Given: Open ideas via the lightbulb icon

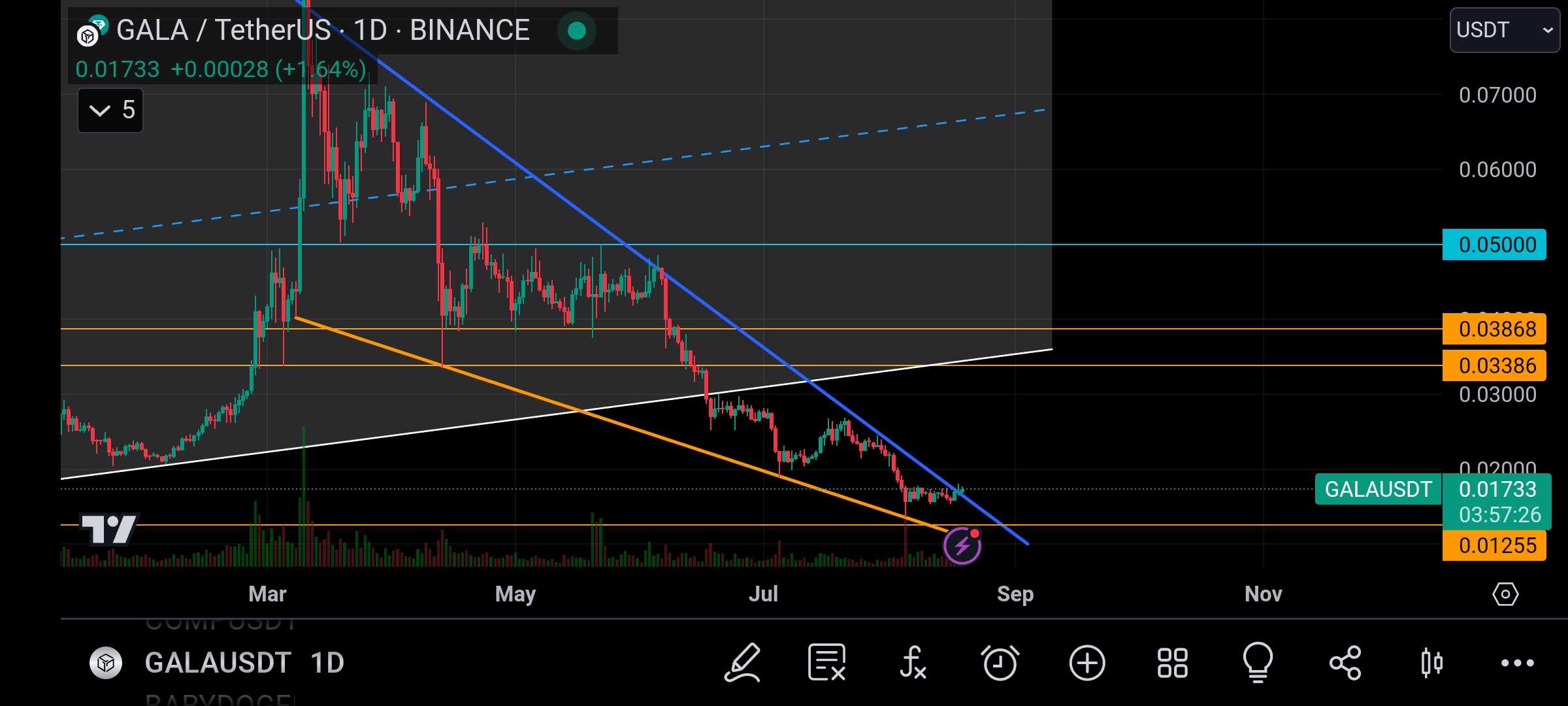Looking at the screenshot, I should pyautogui.click(x=1258, y=663).
